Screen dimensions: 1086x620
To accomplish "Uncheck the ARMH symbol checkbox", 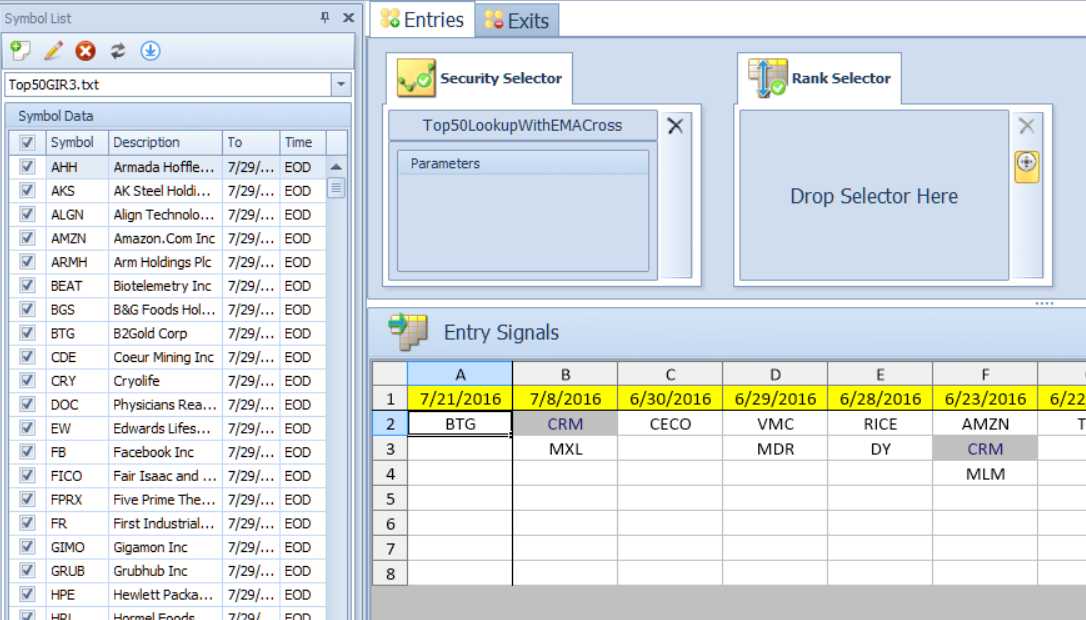I will point(27,261).
